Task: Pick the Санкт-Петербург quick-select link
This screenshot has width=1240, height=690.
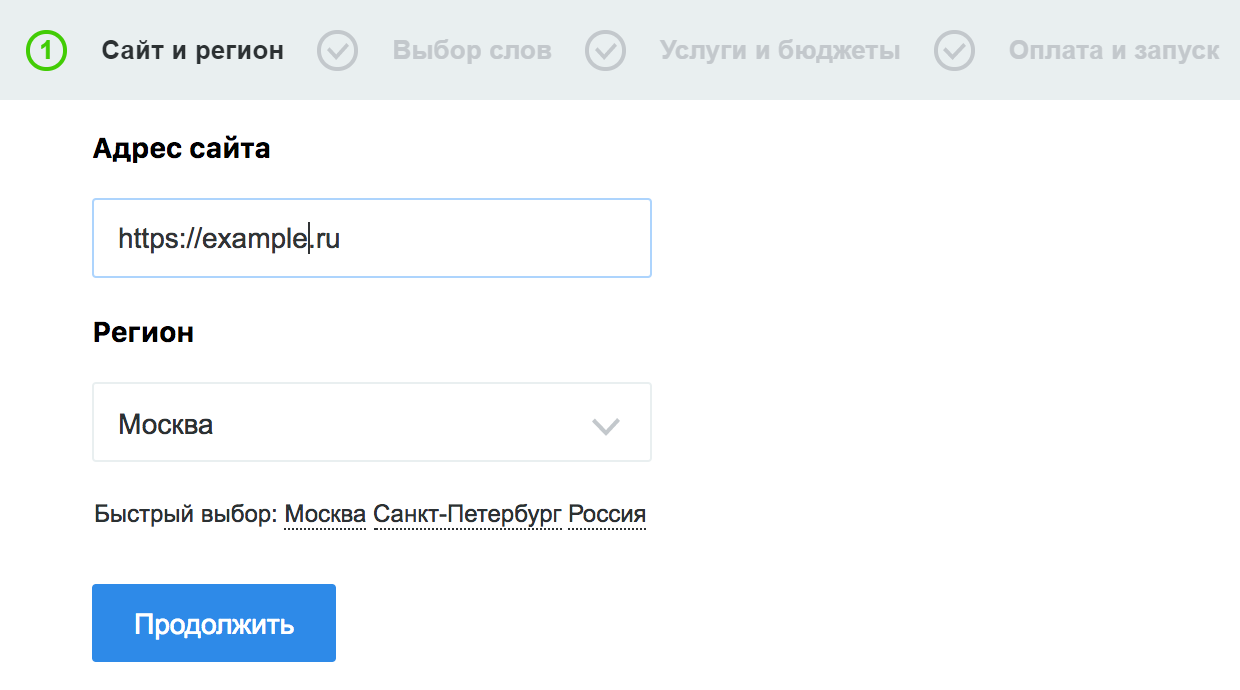Action: [466, 515]
